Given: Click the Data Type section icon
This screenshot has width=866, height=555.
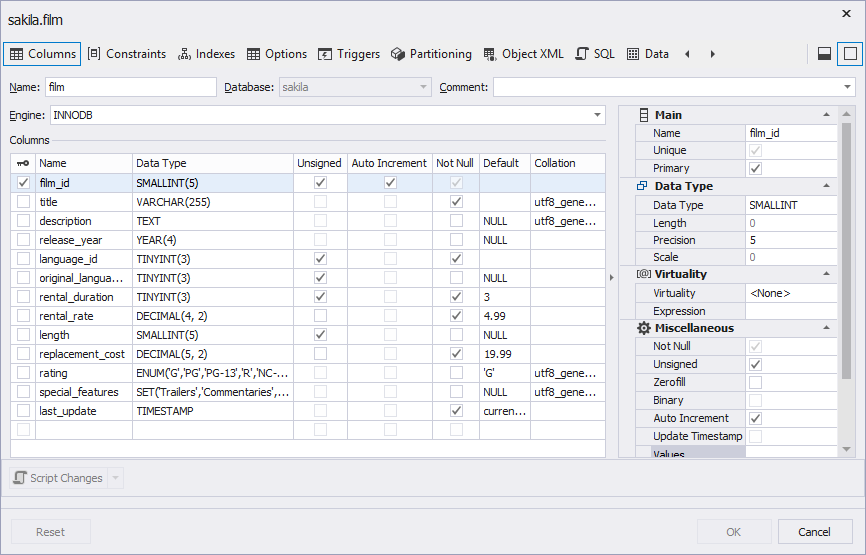Looking at the screenshot, I should tap(642, 186).
